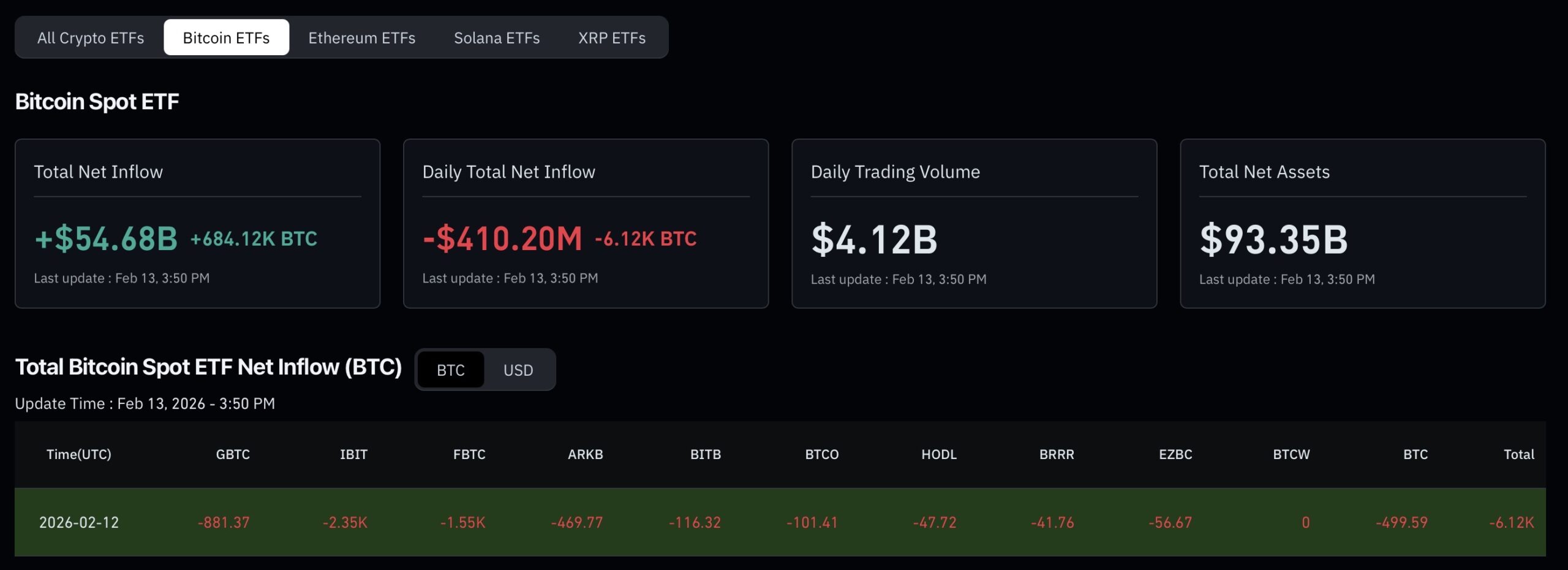This screenshot has height=570, width=1568.
Task: Click the Total Net Inflow card
Action: [198, 224]
